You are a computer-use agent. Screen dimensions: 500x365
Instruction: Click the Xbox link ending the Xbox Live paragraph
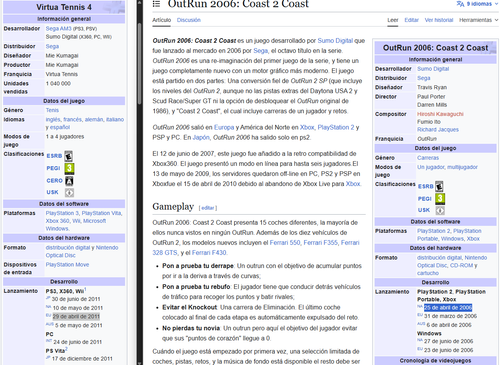[353, 184]
